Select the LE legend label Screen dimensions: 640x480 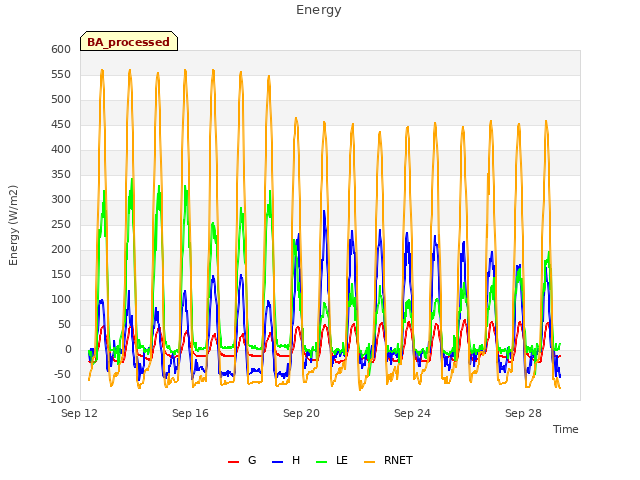click(342, 460)
